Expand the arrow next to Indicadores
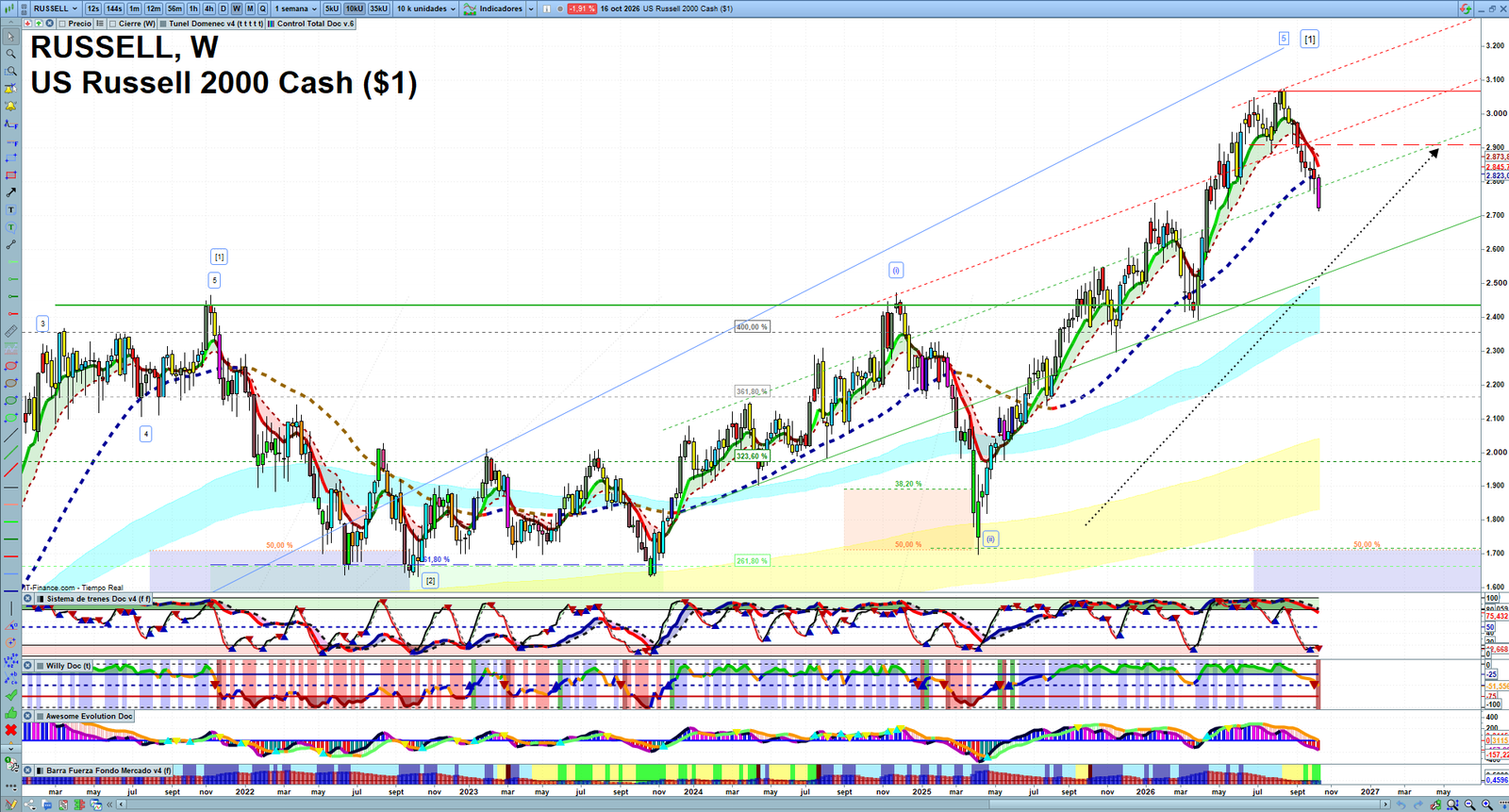Viewport: 1509px width, 812px height. (x=531, y=8)
